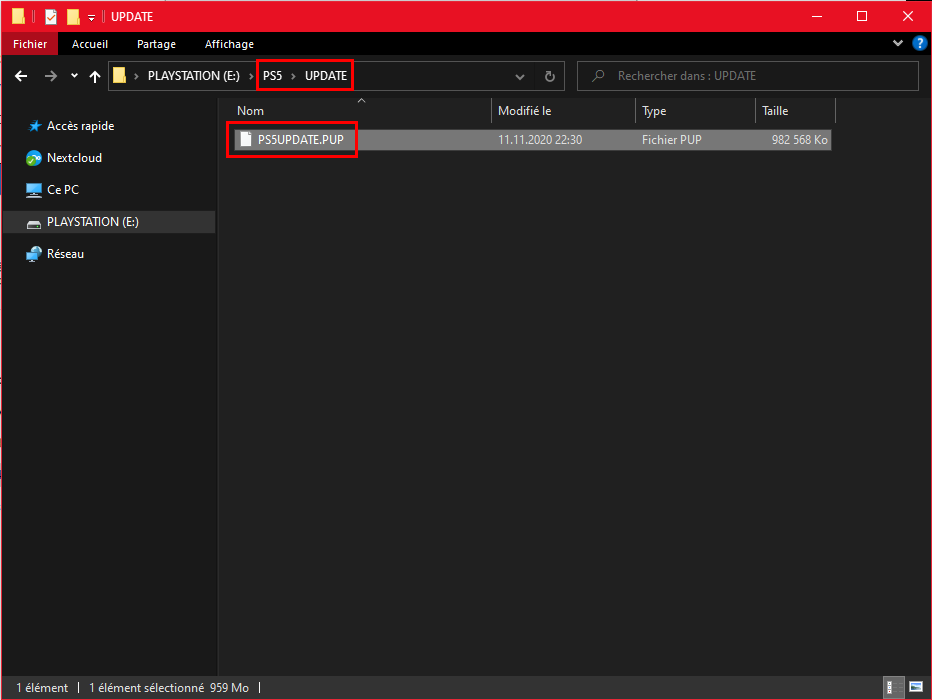Image resolution: width=932 pixels, height=700 pixels.
Task: Click the folder icon in the address bar
Action: [119, 75]
